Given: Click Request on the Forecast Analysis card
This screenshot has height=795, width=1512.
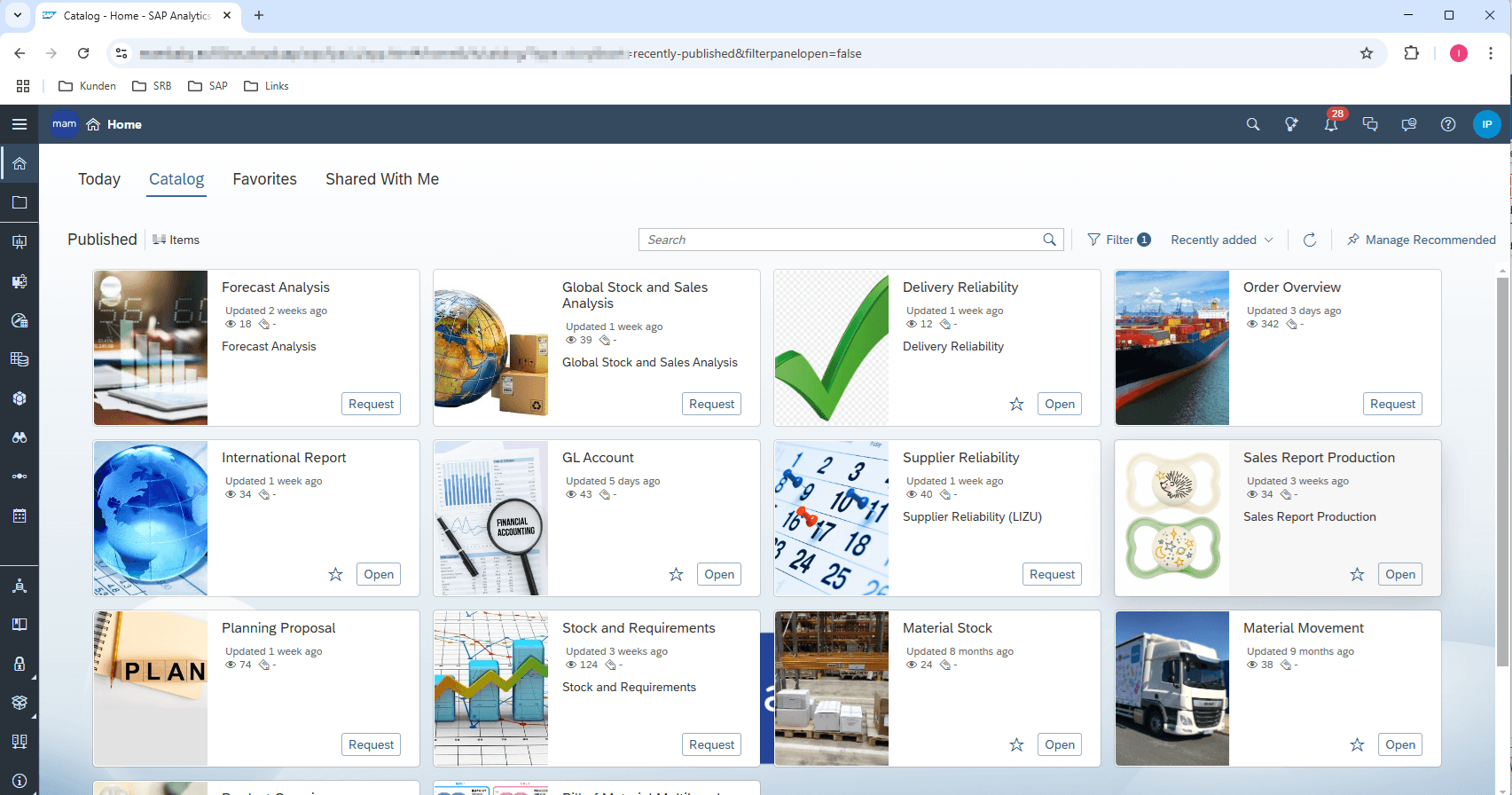Looking at the screenshot, I should click(x=371, y=404).
